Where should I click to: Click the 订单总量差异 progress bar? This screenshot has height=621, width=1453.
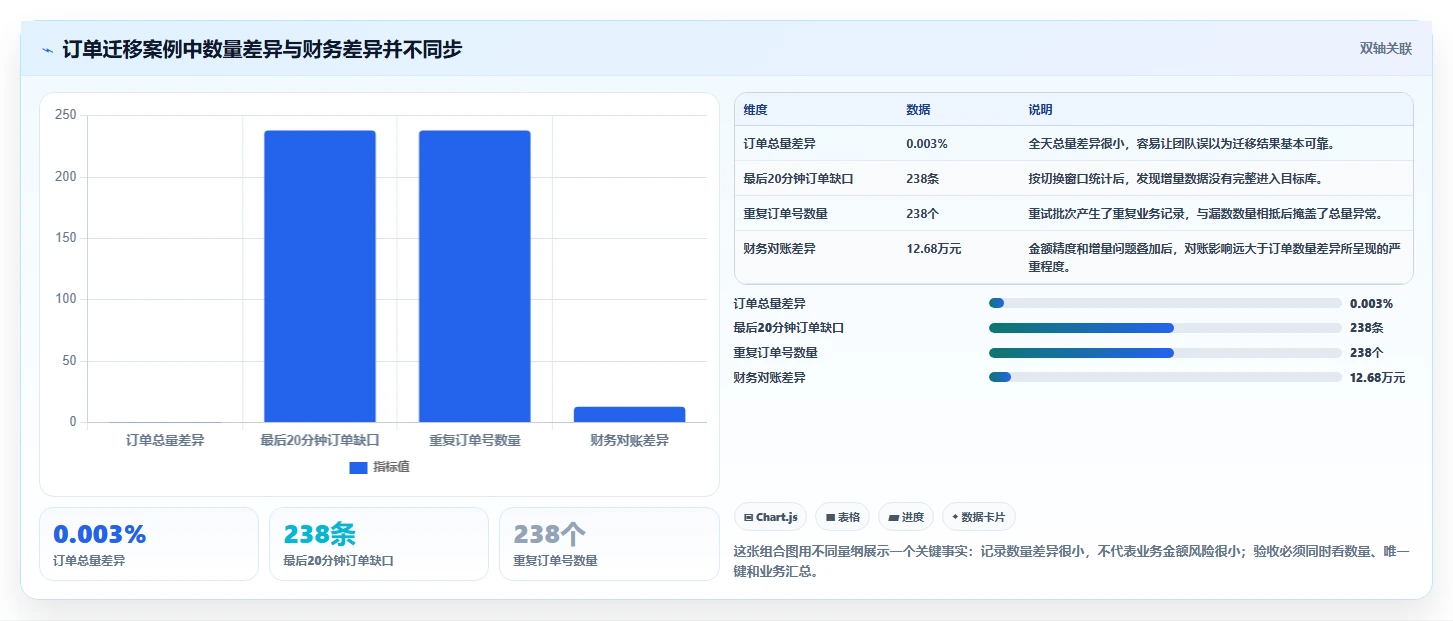pyautogui.click(x=1165, y=303)
